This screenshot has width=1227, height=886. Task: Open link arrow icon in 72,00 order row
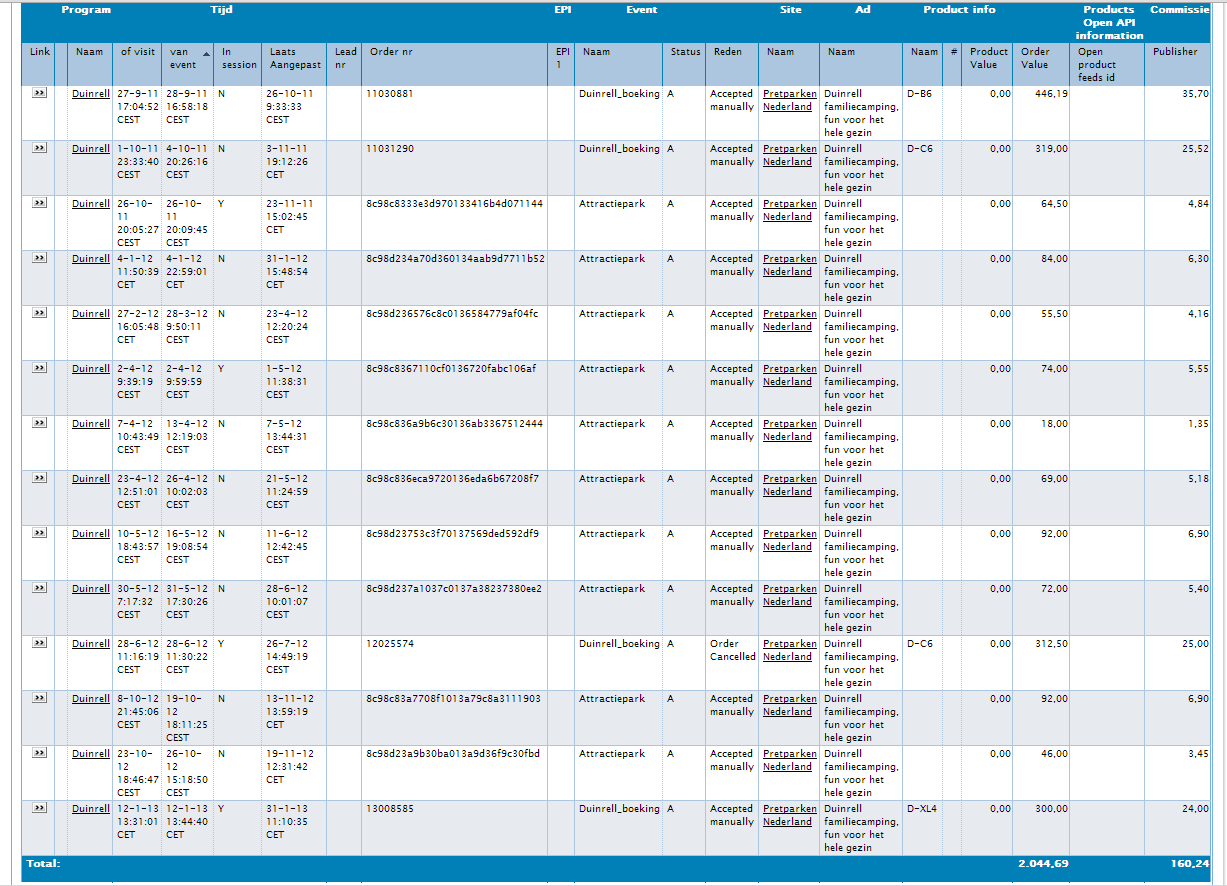pyautogui.click(x=39, y=588)
